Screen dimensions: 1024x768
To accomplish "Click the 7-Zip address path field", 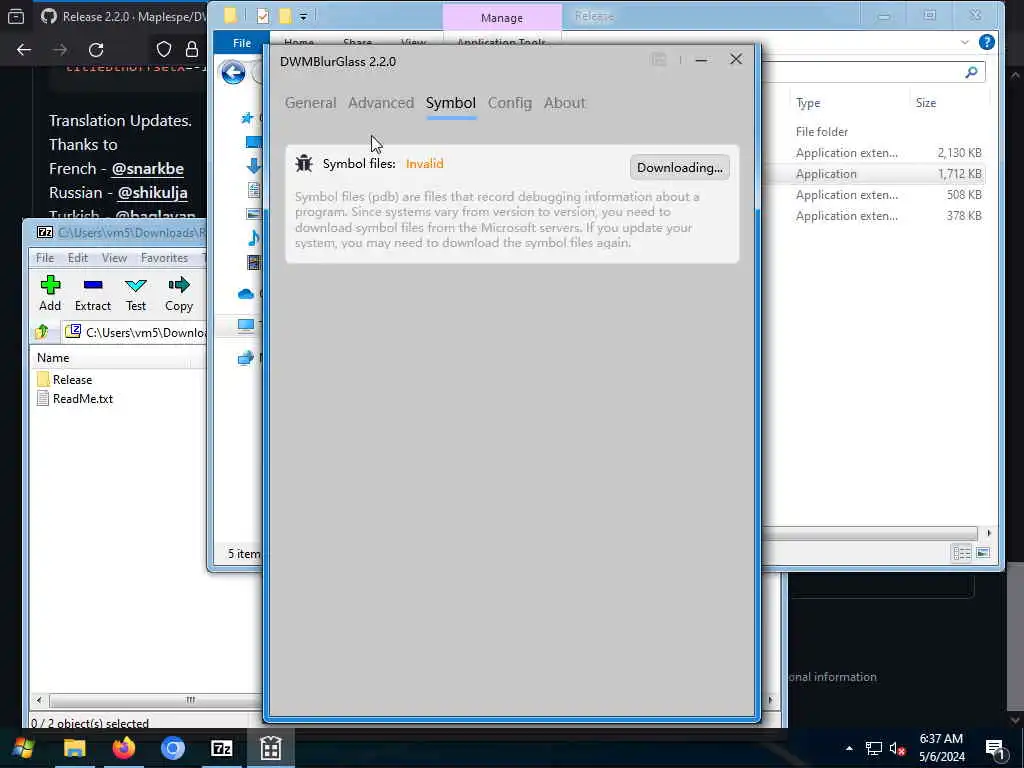I will coord(135,332).
